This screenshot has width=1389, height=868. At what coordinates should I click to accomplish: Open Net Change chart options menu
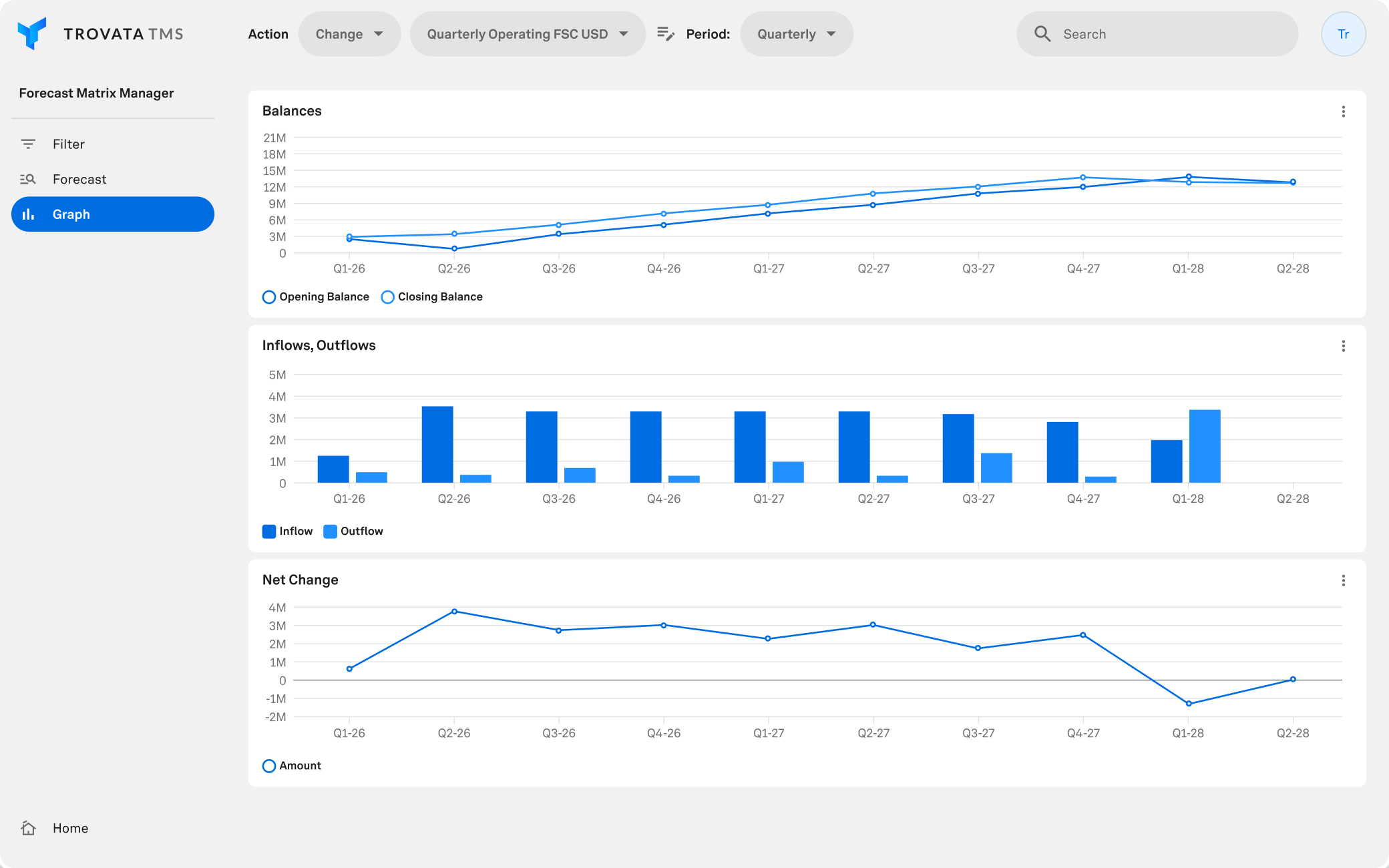coord(1343,580)
